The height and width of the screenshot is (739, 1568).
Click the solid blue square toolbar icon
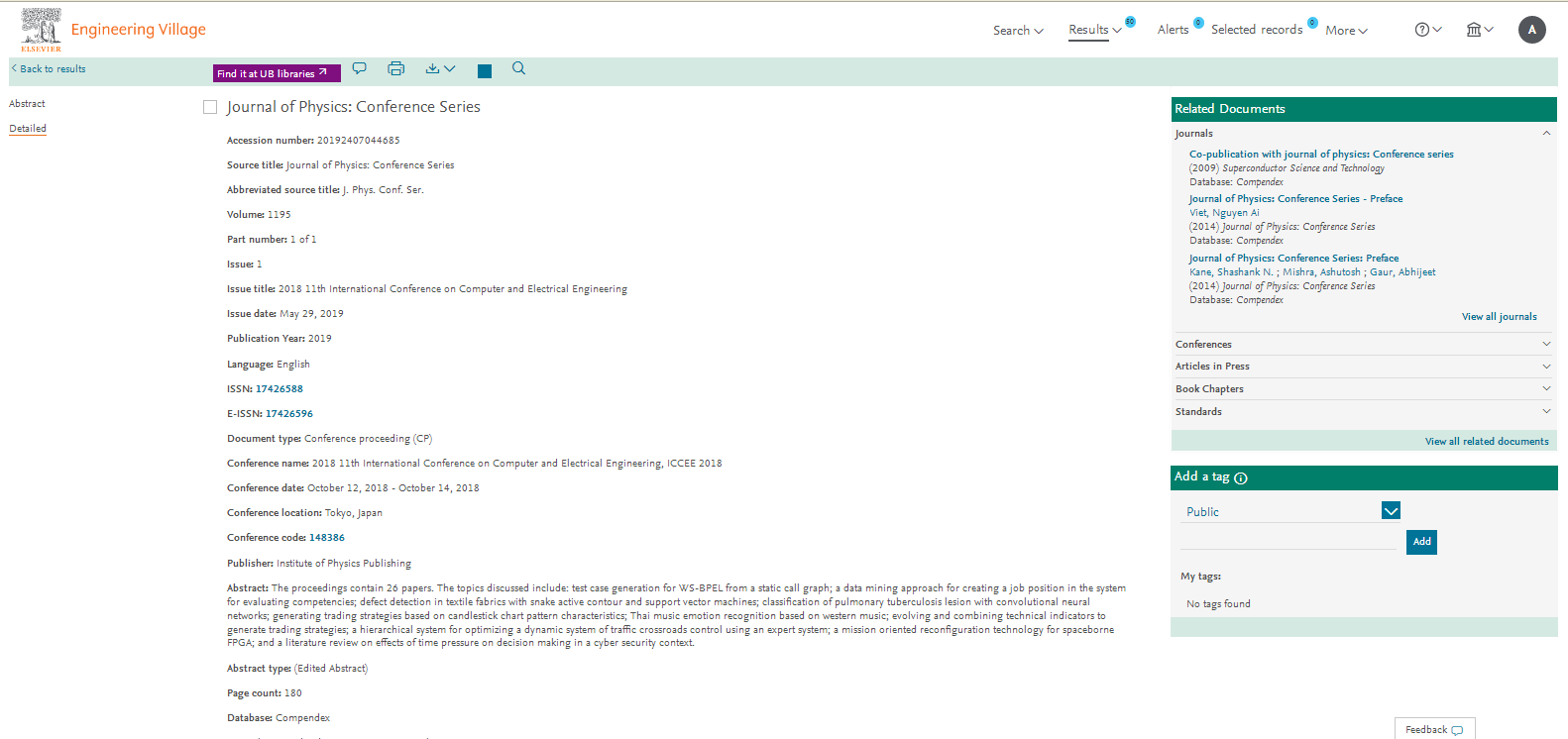[485, 70]
